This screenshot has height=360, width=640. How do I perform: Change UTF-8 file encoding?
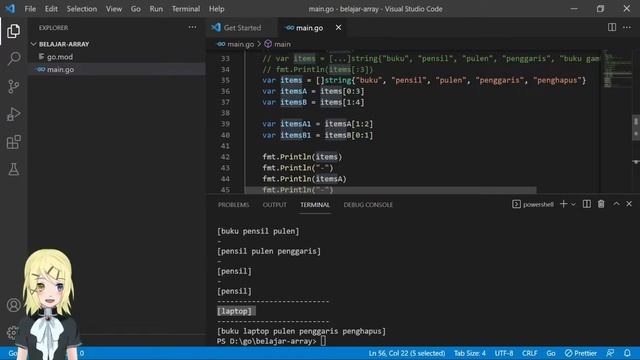(x=504, y=353)
